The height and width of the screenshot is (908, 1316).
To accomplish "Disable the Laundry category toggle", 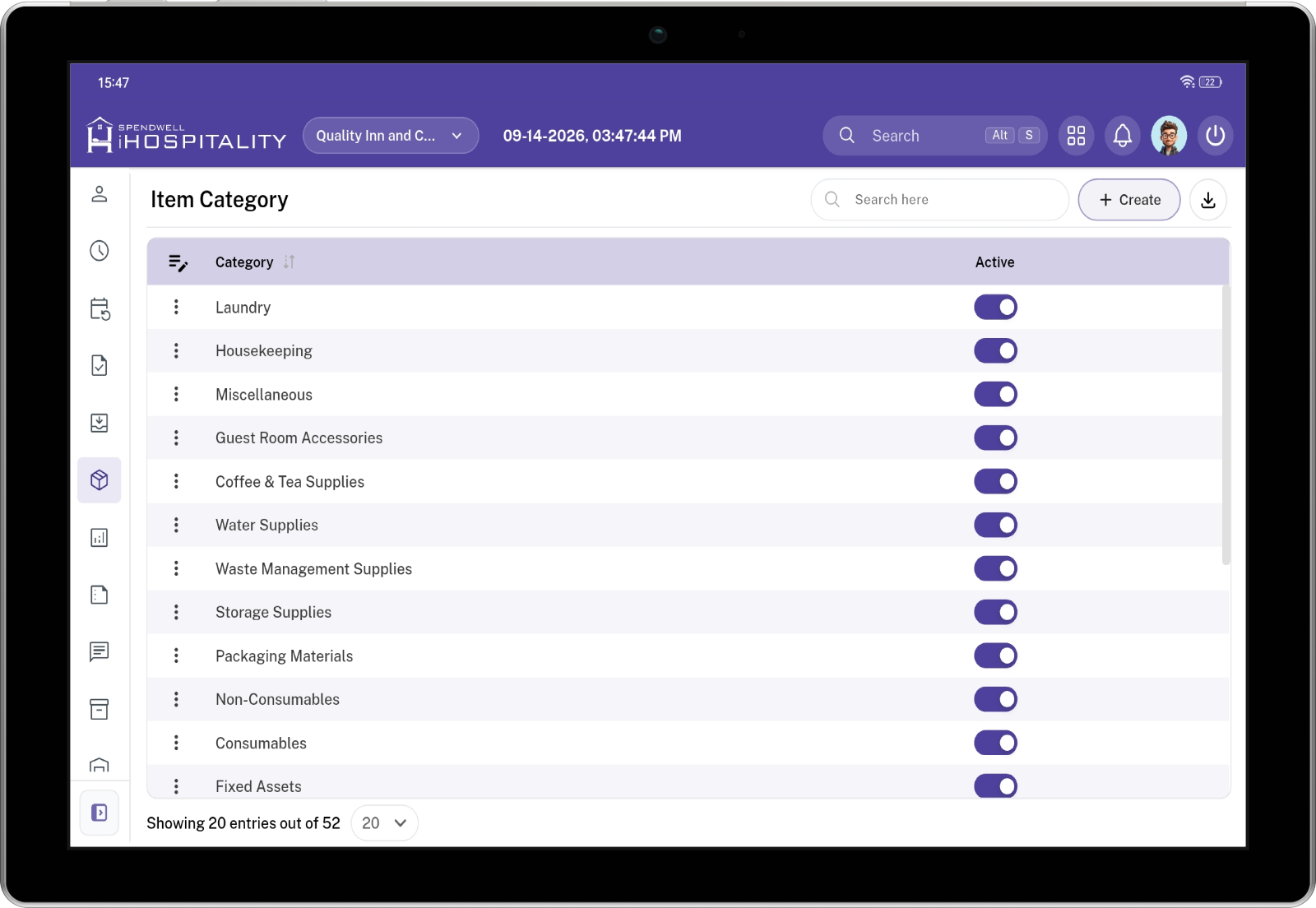I will [x=996, y=308].
